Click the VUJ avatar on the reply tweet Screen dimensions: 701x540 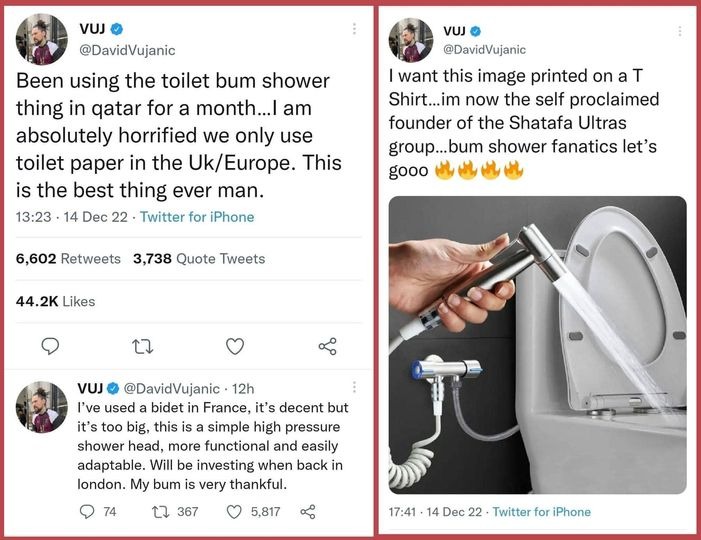click(x=40, y=405)
